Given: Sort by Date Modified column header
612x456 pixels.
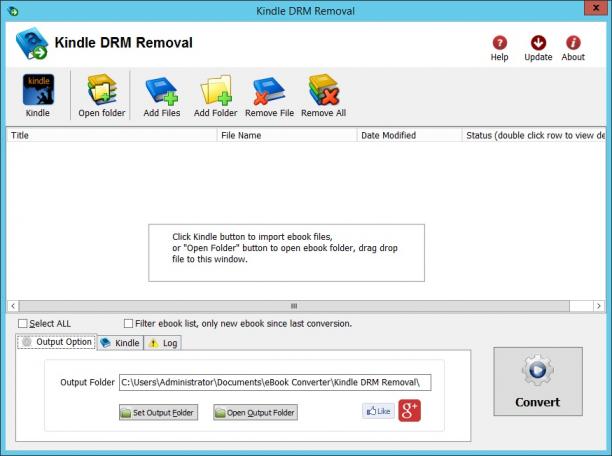Looking at the screenshot, I should pos(409,135).
